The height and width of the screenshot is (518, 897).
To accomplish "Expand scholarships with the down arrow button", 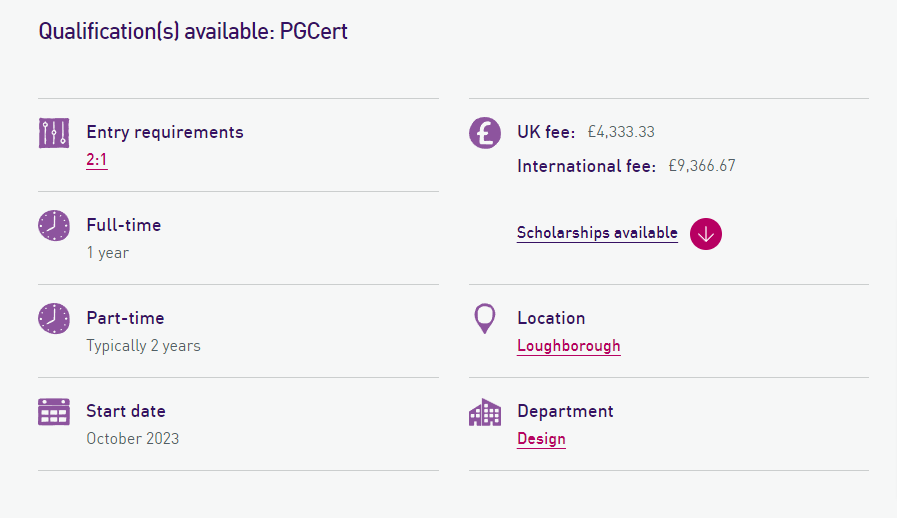I will (706, 233).
